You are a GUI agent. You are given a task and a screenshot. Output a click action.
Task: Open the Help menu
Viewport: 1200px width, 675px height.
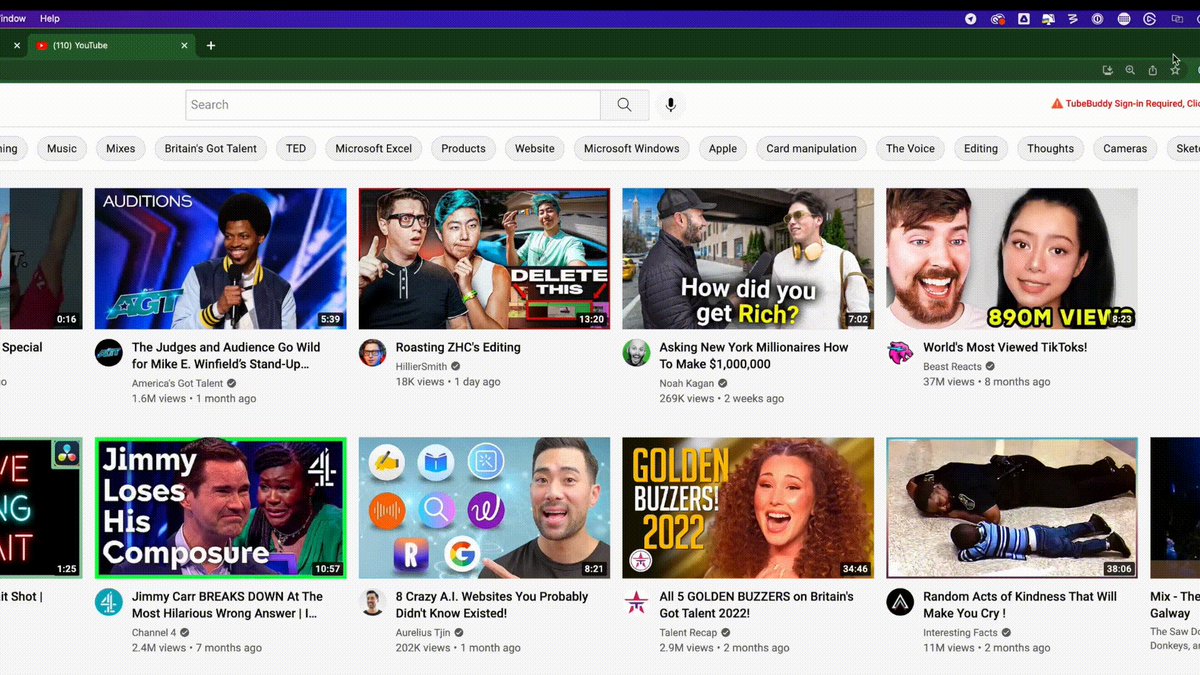coord(50,18)
